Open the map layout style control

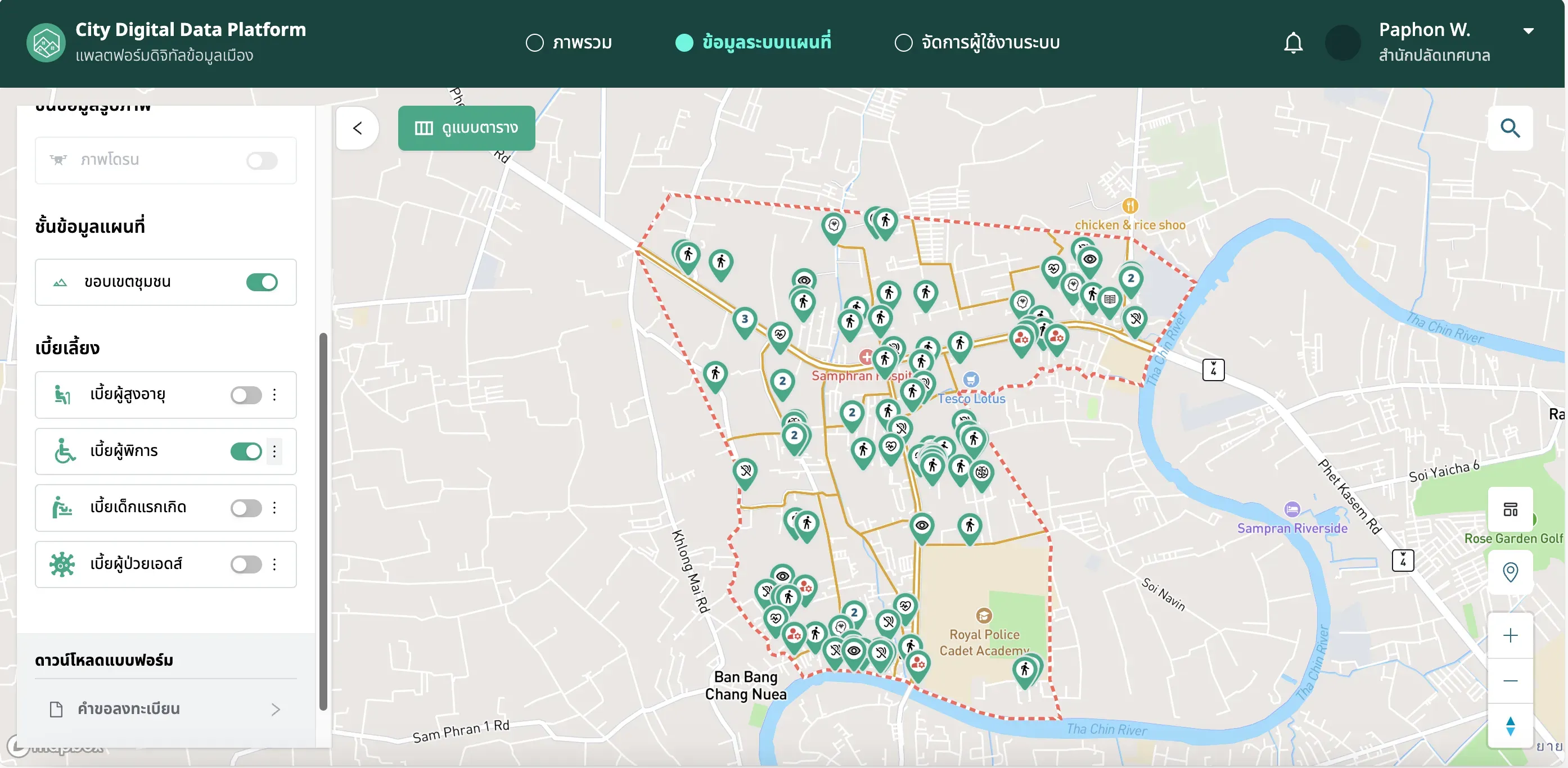pyautogui.click(x=1510, y=509)
